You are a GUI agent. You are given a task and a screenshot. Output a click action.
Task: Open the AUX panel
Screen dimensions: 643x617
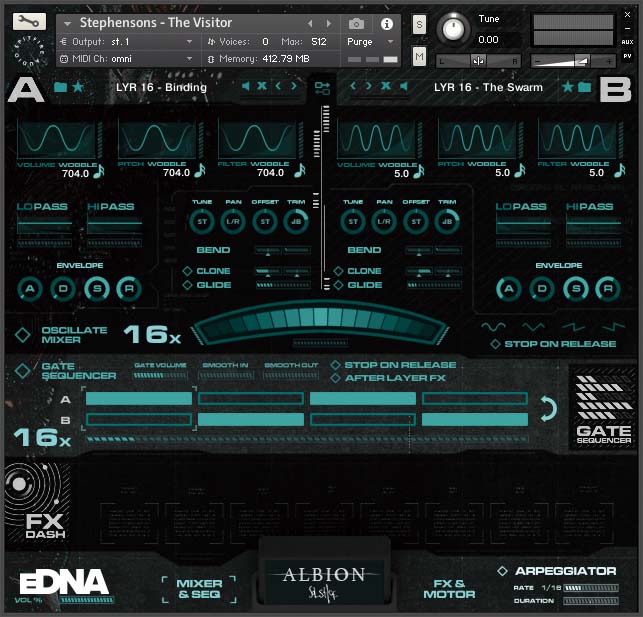627,42
